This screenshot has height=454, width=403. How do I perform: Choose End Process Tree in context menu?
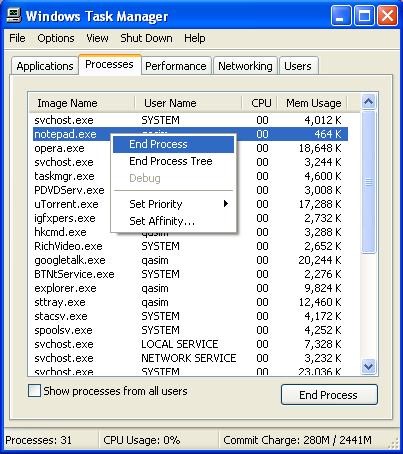click(173, 161)
